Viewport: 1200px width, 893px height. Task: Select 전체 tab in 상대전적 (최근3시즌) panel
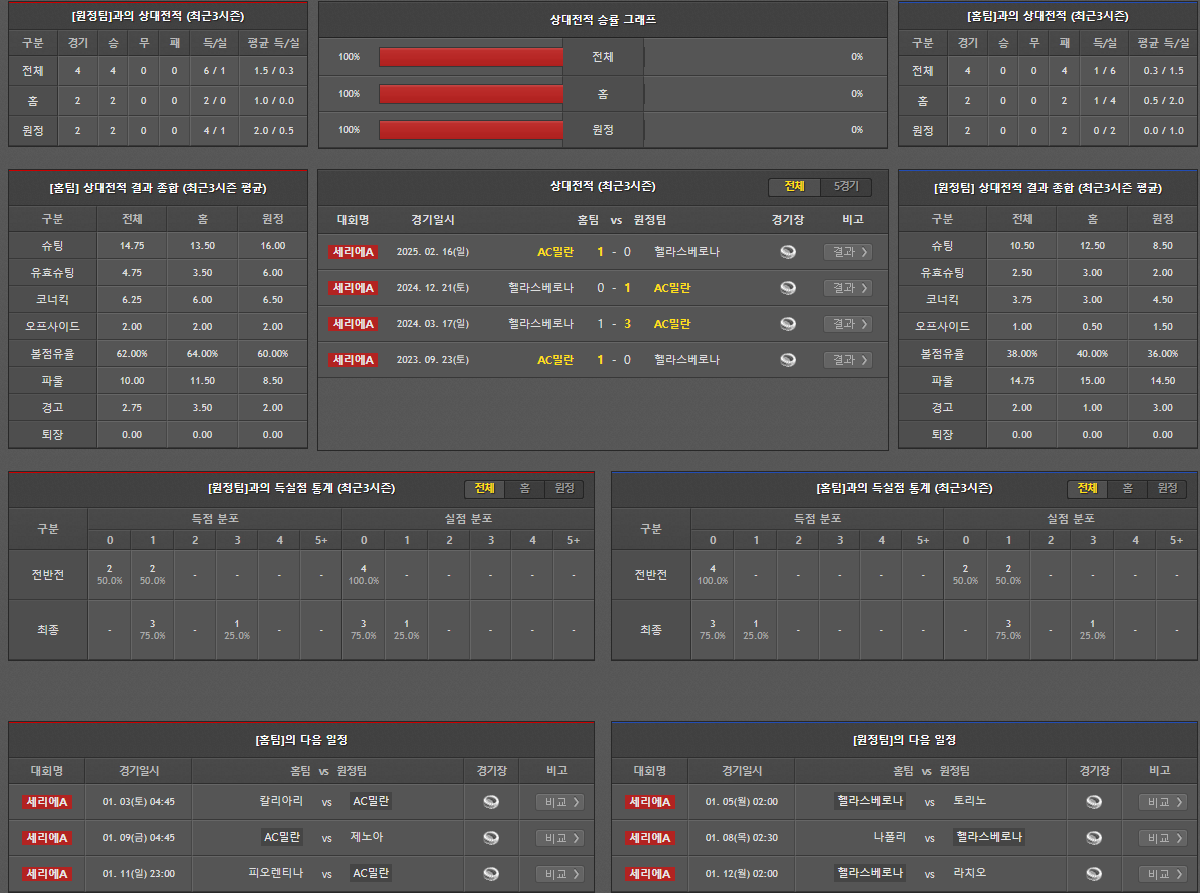tap(795, 187)
